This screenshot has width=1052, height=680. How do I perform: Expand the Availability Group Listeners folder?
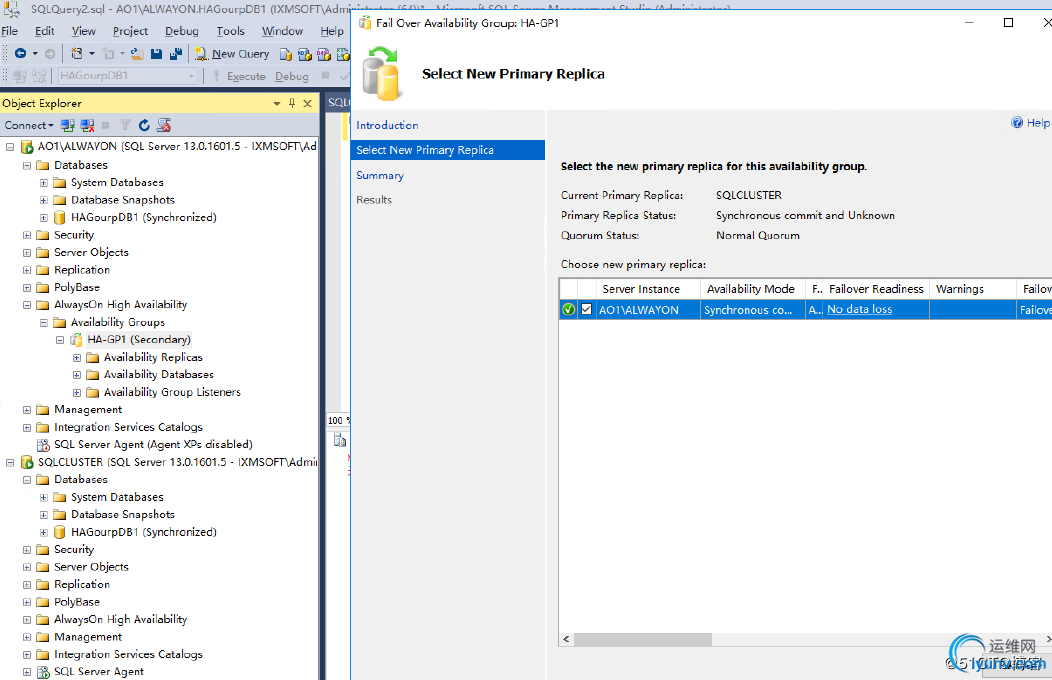[76, 392]
